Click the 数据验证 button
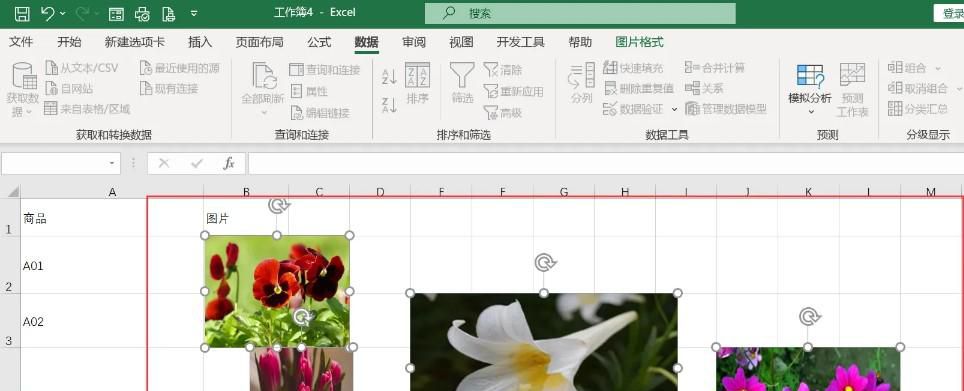Viewport: 964px width, 391px height. click(633, 109)
